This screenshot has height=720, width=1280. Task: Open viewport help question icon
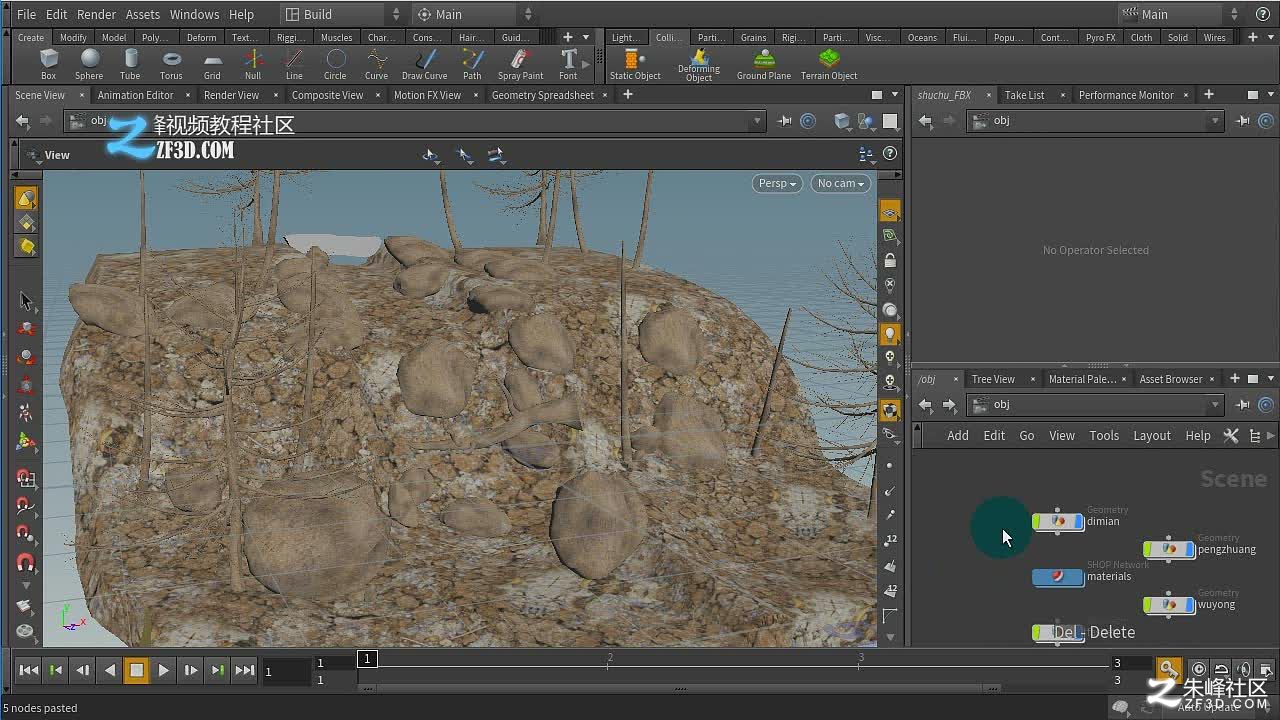pos(890,154)
